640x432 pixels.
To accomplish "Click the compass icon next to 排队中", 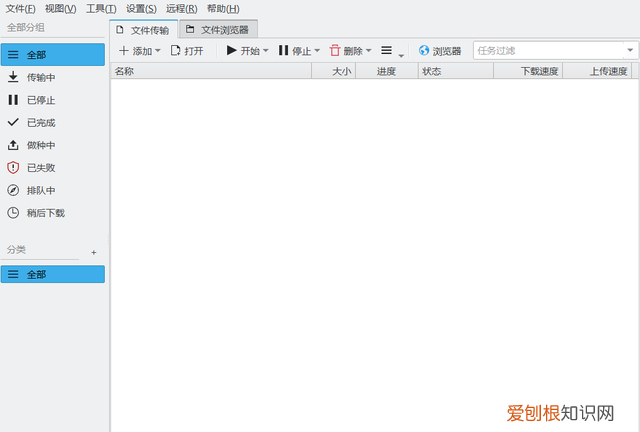I will [x=13, y=190].
